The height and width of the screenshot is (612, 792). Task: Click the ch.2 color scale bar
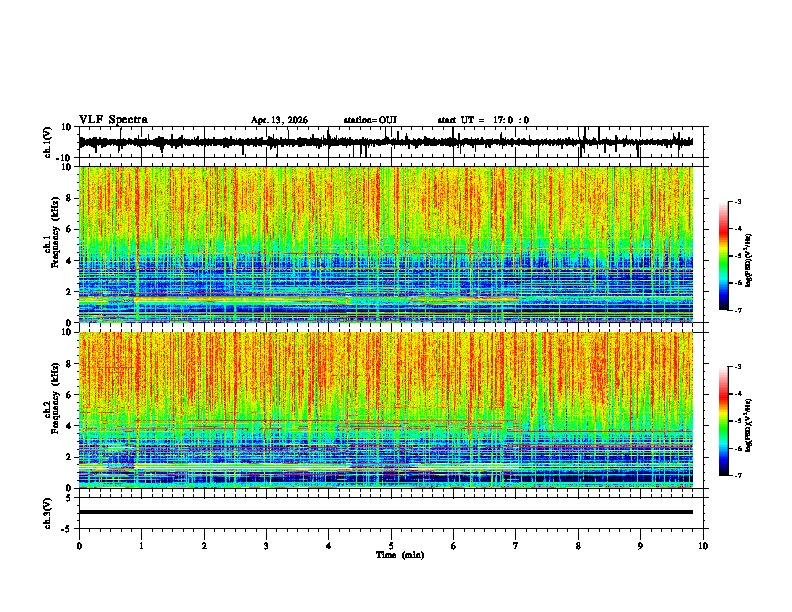point(724,421)
